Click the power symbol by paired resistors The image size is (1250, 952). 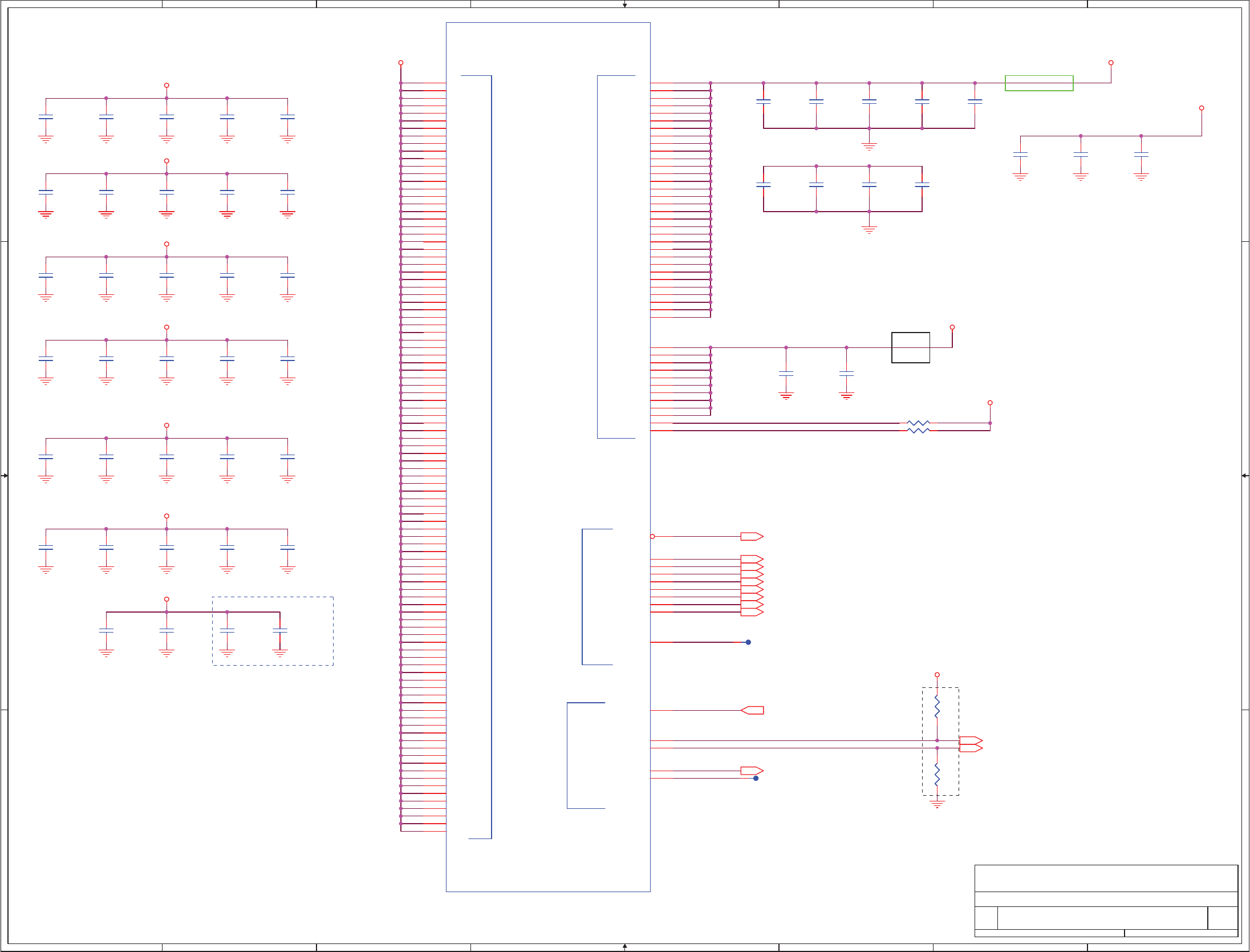tap(990, 403)
